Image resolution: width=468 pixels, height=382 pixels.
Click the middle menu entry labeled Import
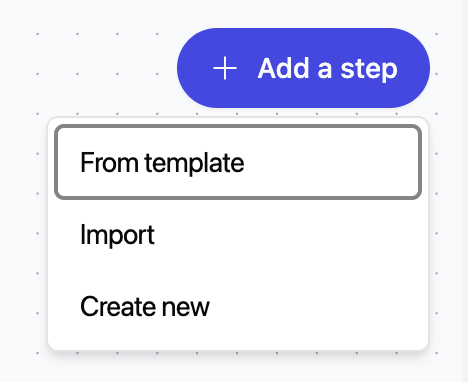coord(238,234)
